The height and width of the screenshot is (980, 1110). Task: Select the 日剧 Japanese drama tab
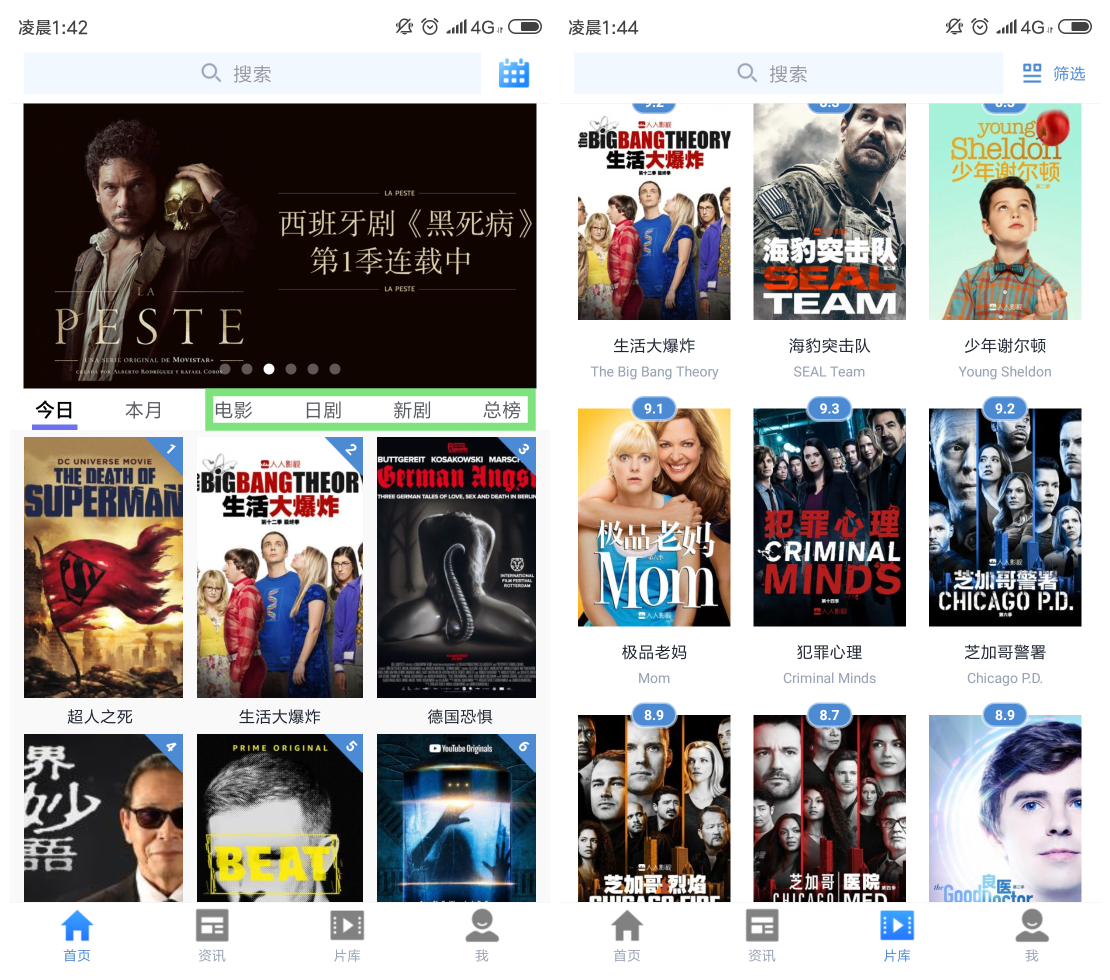(322, 409)
